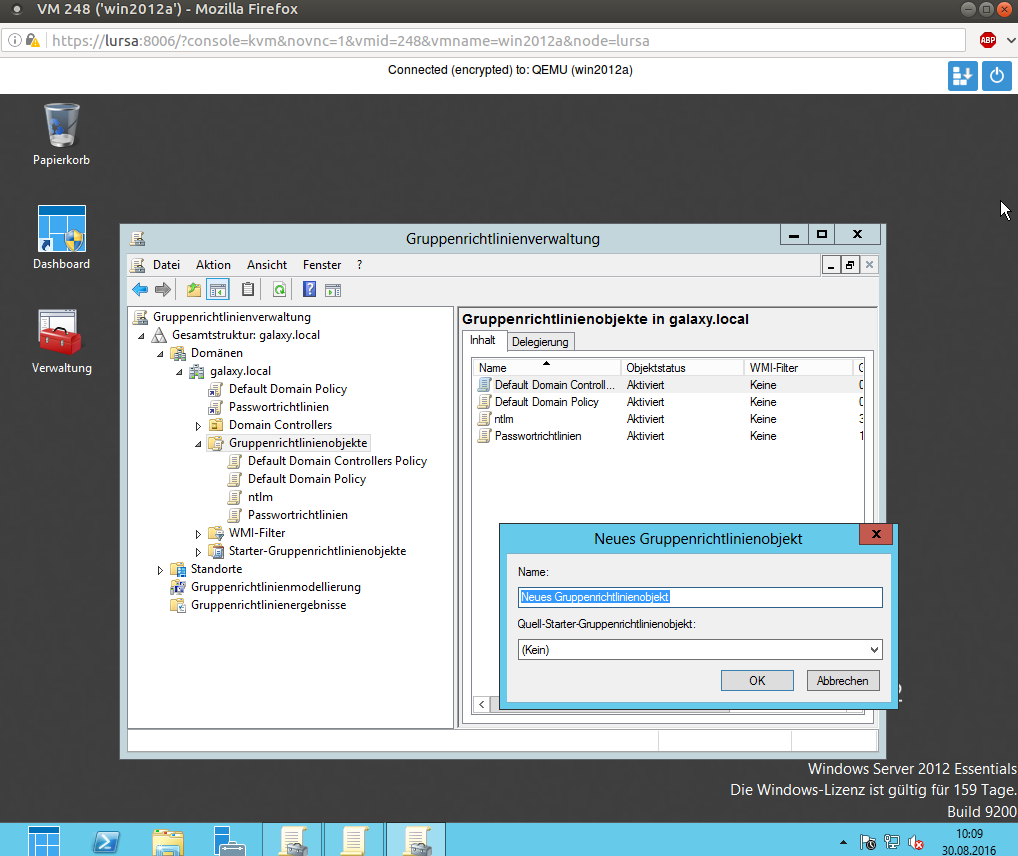Click the Name text input field
The width and height of the screenshot is (1018, 856).
point(700,597)
